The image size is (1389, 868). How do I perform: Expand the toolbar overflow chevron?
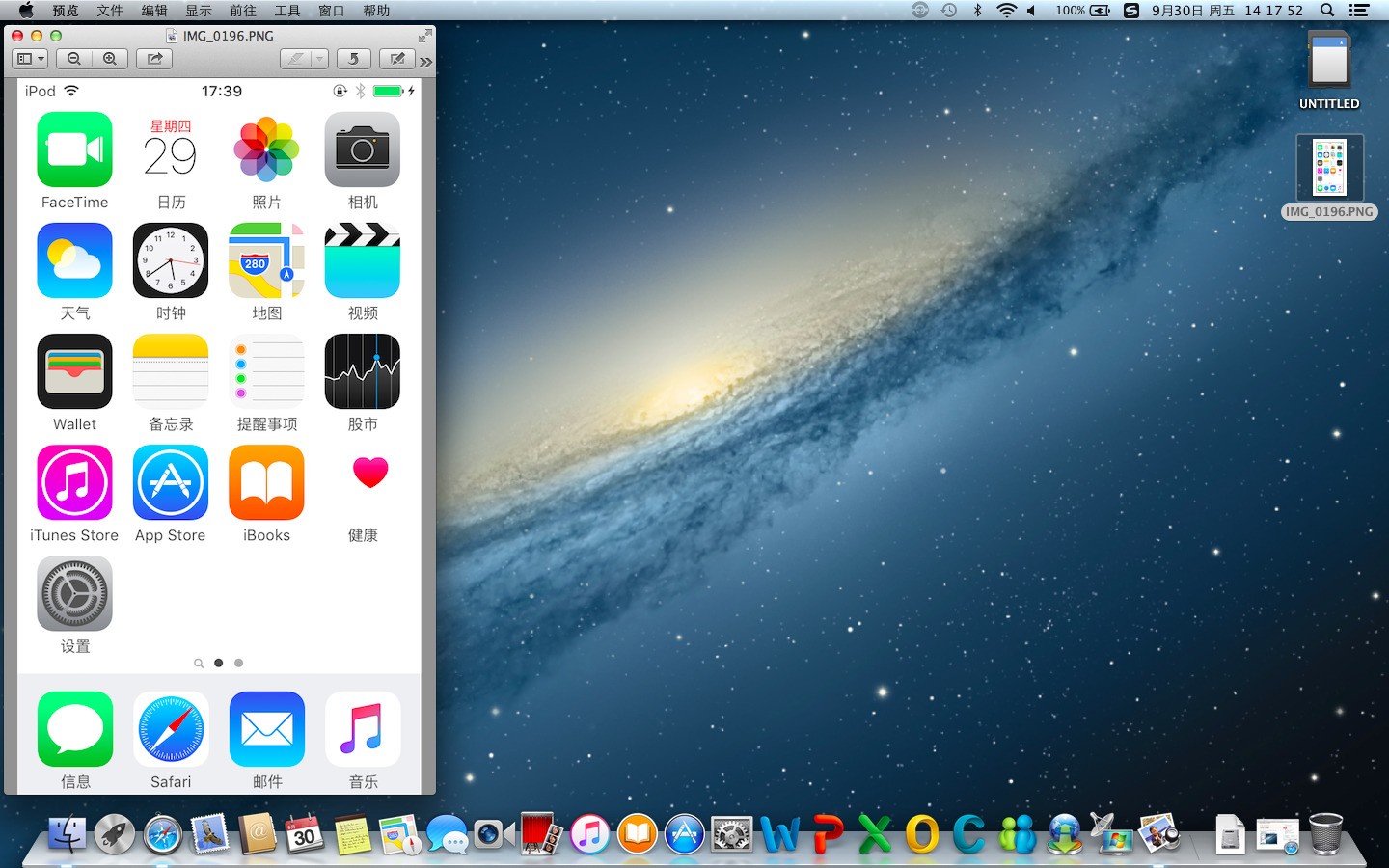point(425,61)
